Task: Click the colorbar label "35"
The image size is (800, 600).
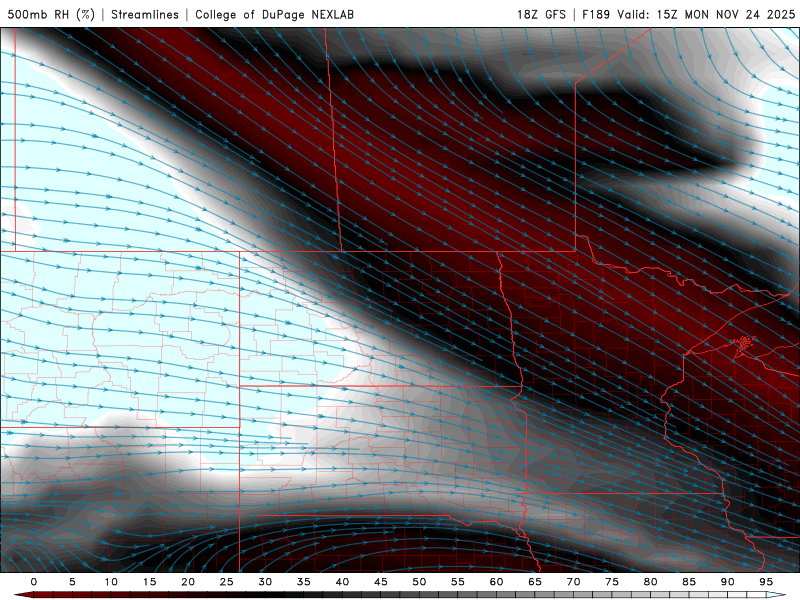Action: point(304,582)
